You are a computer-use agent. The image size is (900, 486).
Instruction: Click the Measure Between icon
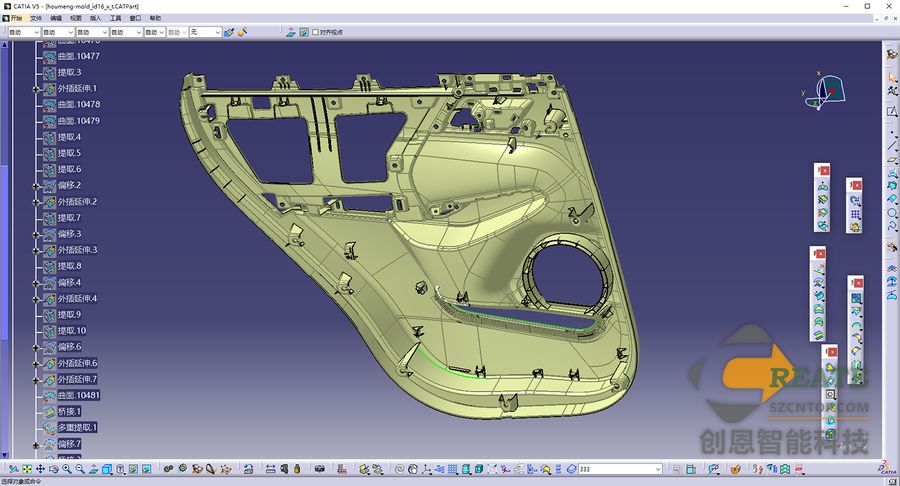(x=270, y=469)
